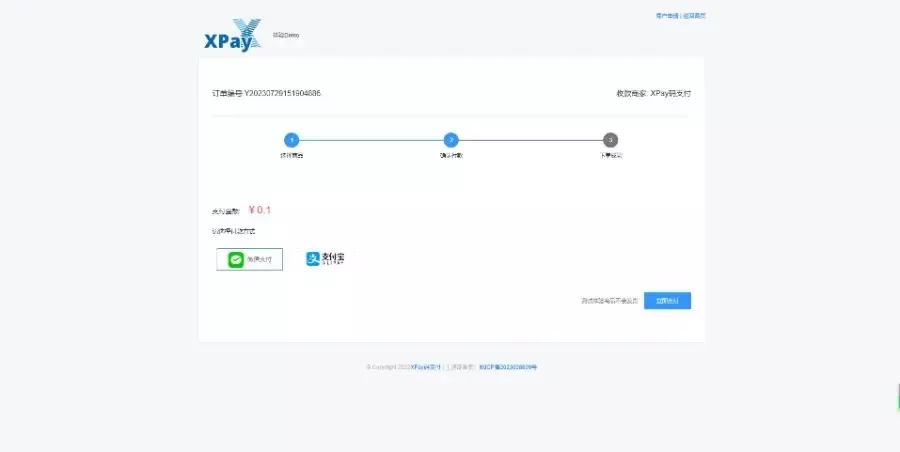Click the Demo text beside the logo
Viewport: 900px width, 452px height.
(x=286, y=35)
